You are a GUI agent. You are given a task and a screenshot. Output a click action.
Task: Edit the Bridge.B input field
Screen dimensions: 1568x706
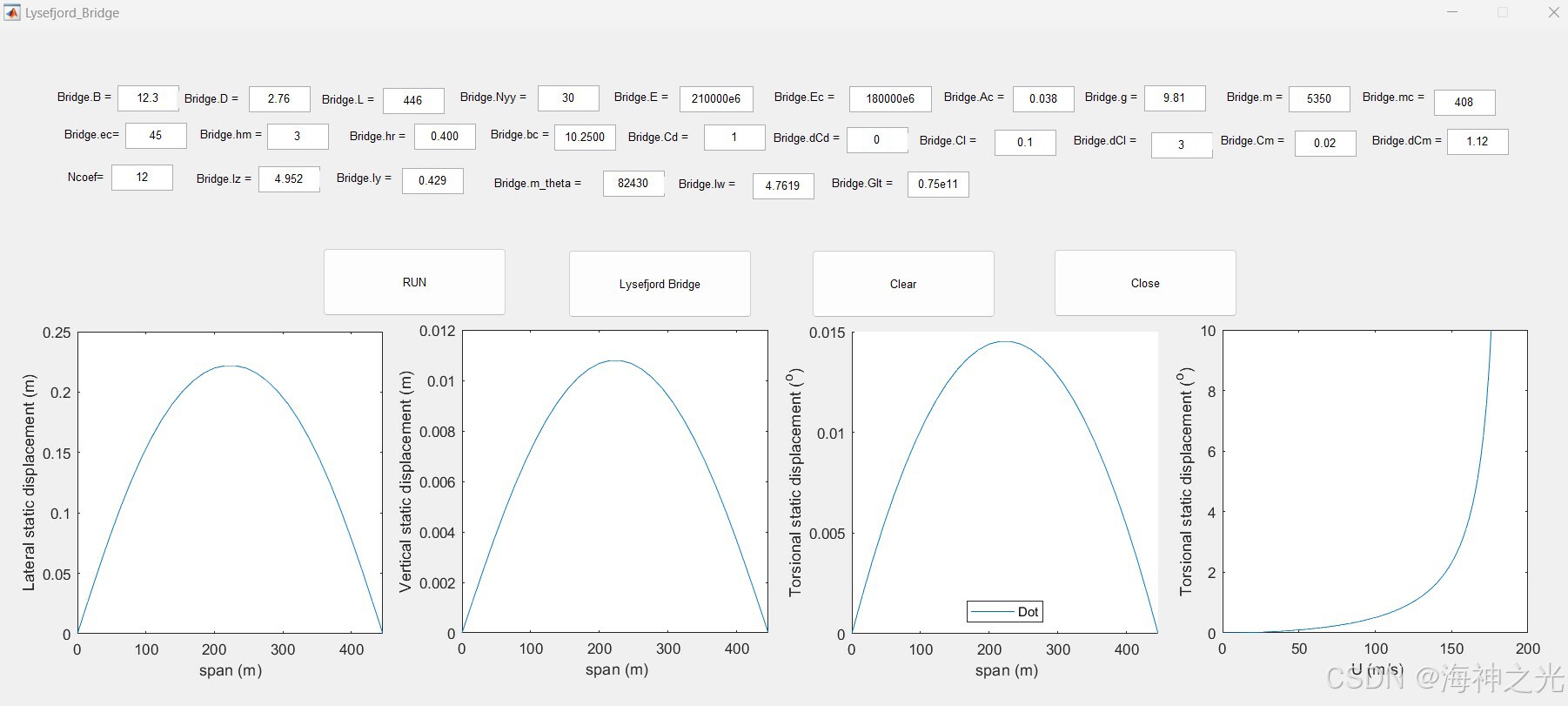(x=148, y=97)
